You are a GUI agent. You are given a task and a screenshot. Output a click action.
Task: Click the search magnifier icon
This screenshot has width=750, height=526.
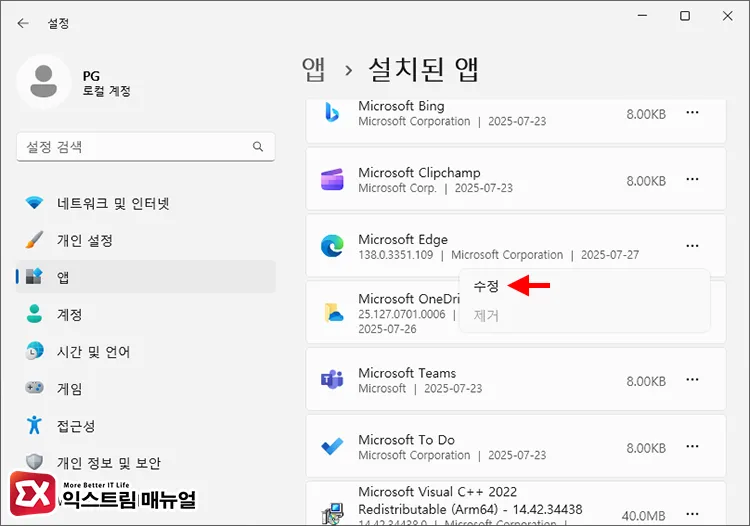point(258,147)
